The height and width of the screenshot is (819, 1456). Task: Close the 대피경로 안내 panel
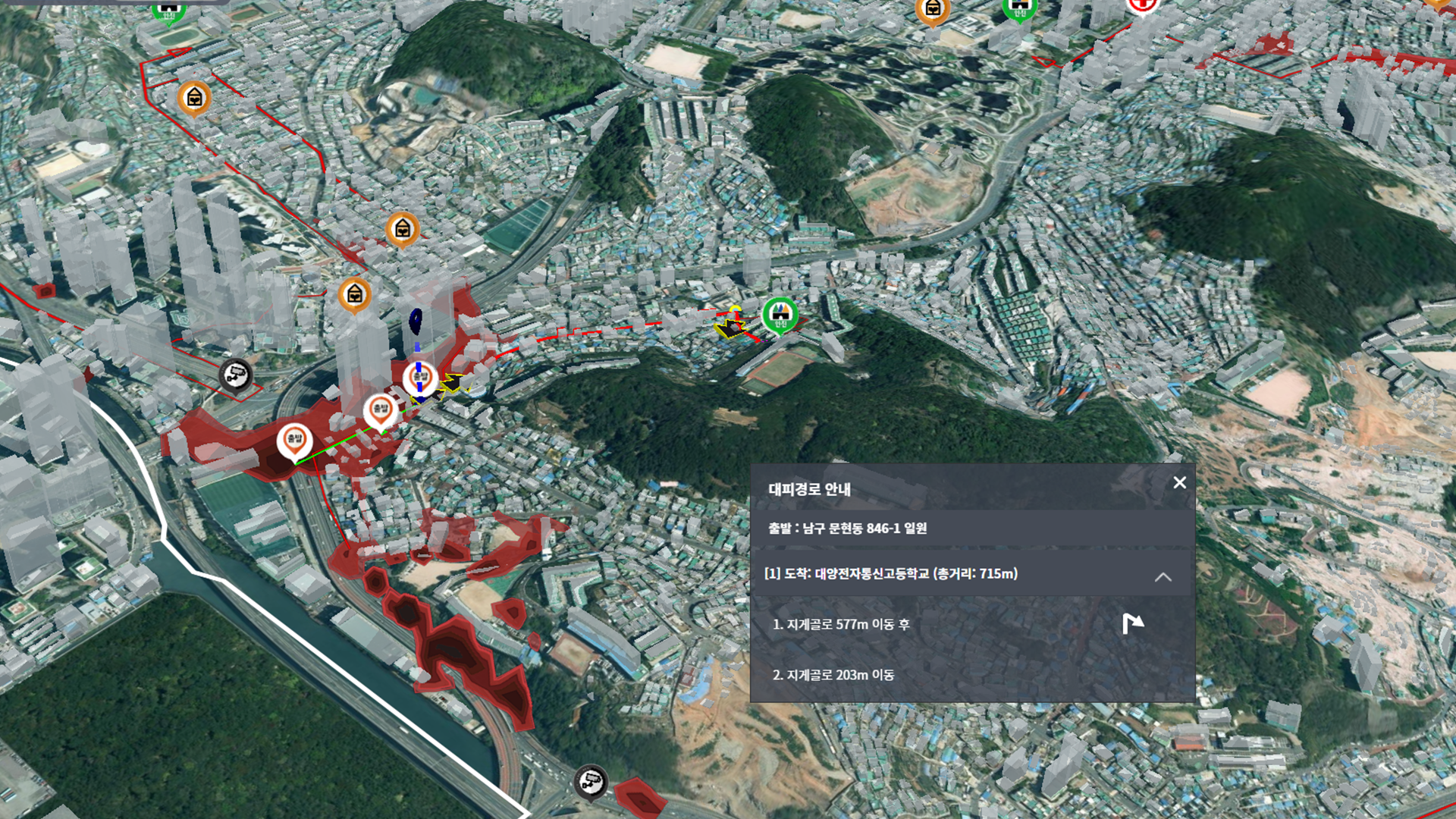pos(1179,482)
